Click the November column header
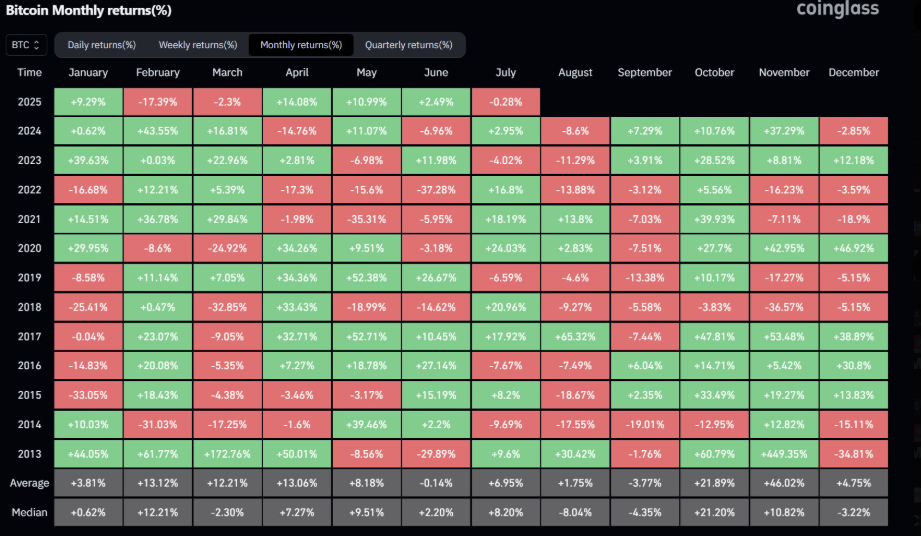 point(784,72)
